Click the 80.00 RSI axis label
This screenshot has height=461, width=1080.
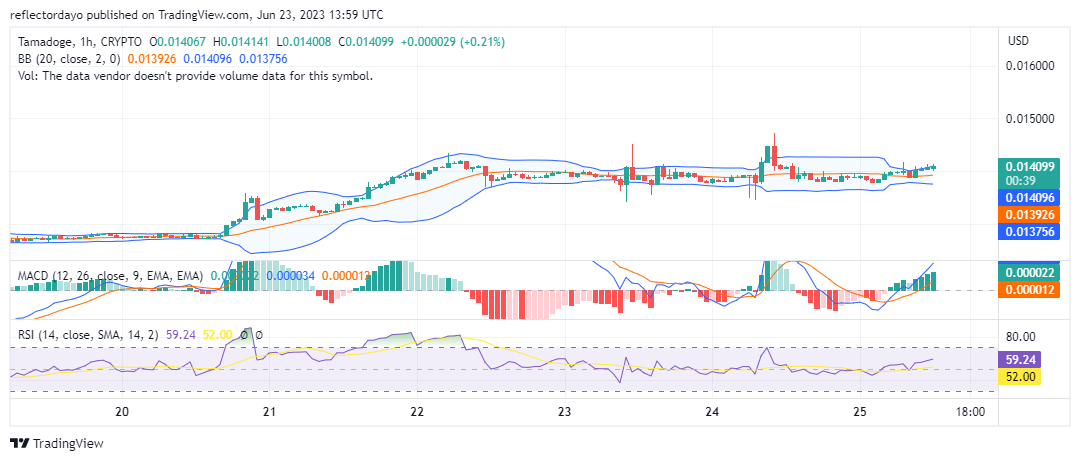[x=1020, y=337]
